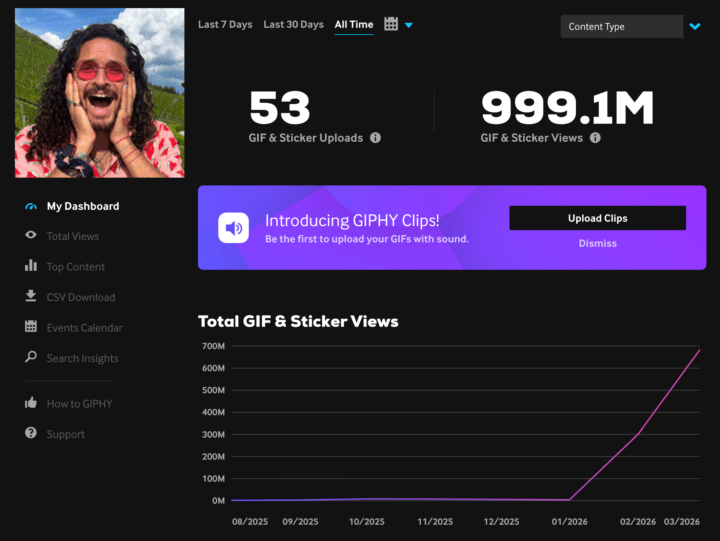720x541 pixels.
Task: Dismiss the GIPHY Clips banner
Action: pyautogui.click(x=597, y=243)
